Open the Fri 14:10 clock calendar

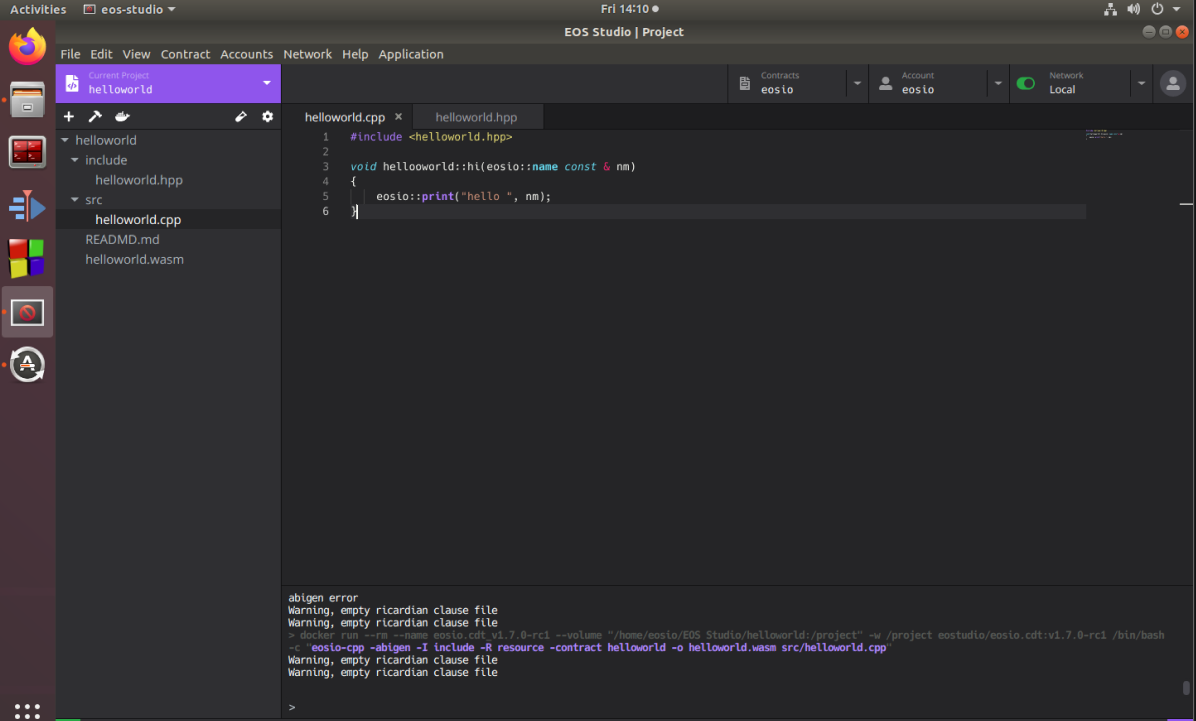(629, 9)
